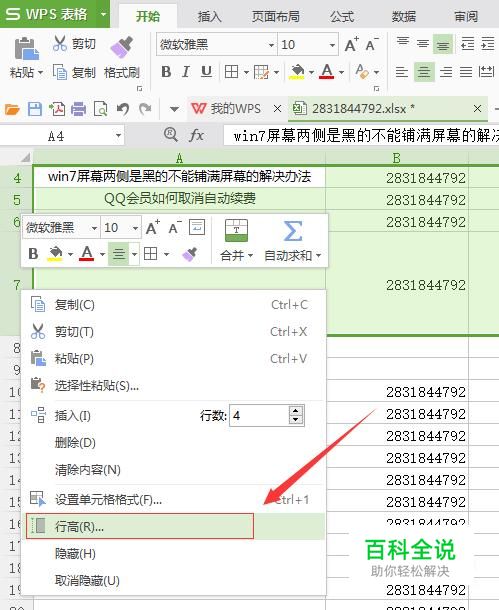499x610 pixels.
Task: Click the increase indent icon in ribbon
Action: [x=488, y=44]
